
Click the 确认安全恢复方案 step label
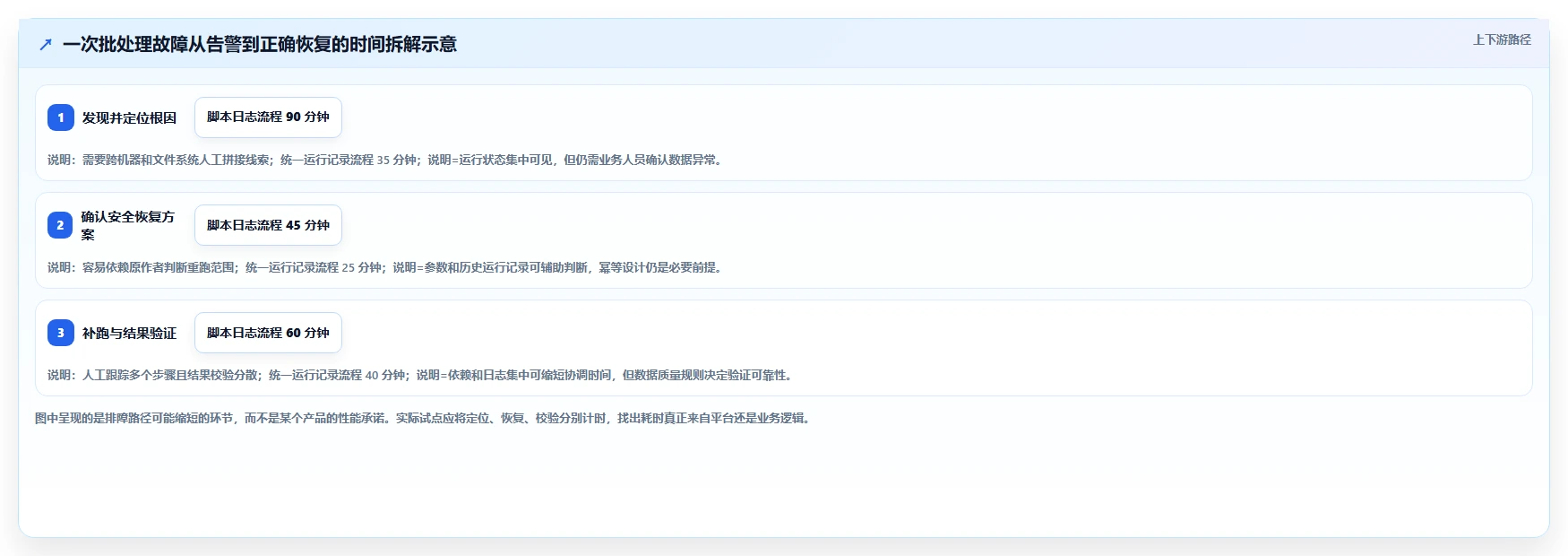coord(129,225)
